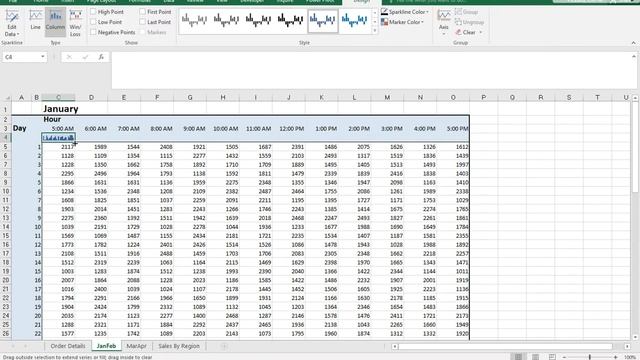The image size is (640, 360).
Task: Expand the Clear dropdown arrow
Action: [481, 32]
